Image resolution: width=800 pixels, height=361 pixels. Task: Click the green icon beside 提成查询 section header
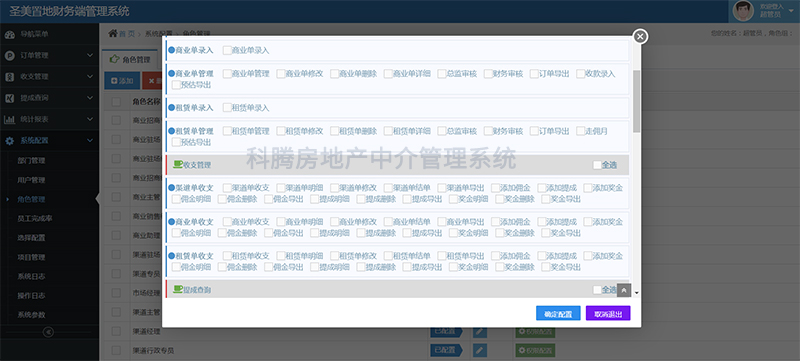(178, 289)
